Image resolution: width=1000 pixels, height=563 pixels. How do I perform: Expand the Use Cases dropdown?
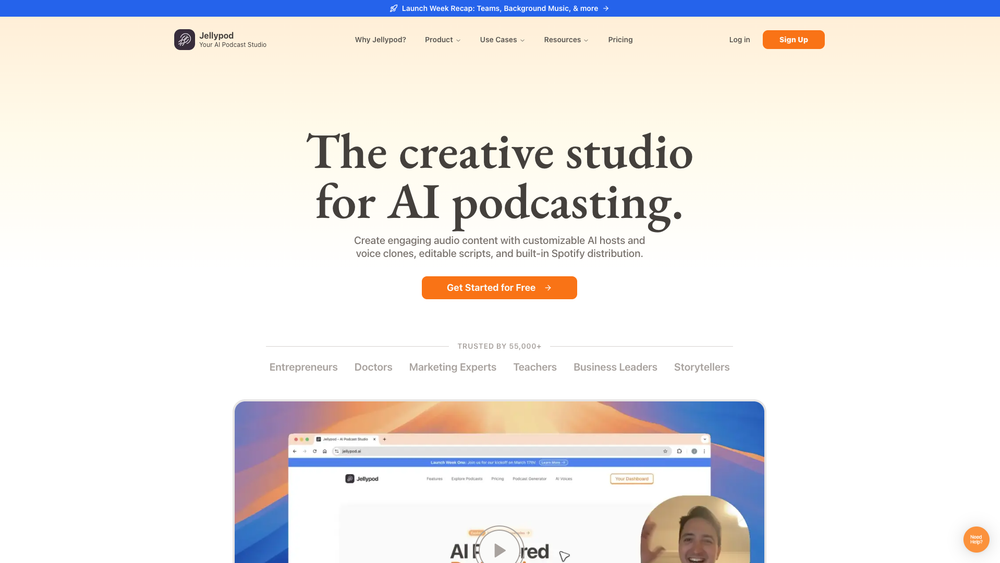pyautogui.click(x=502, y=40)
